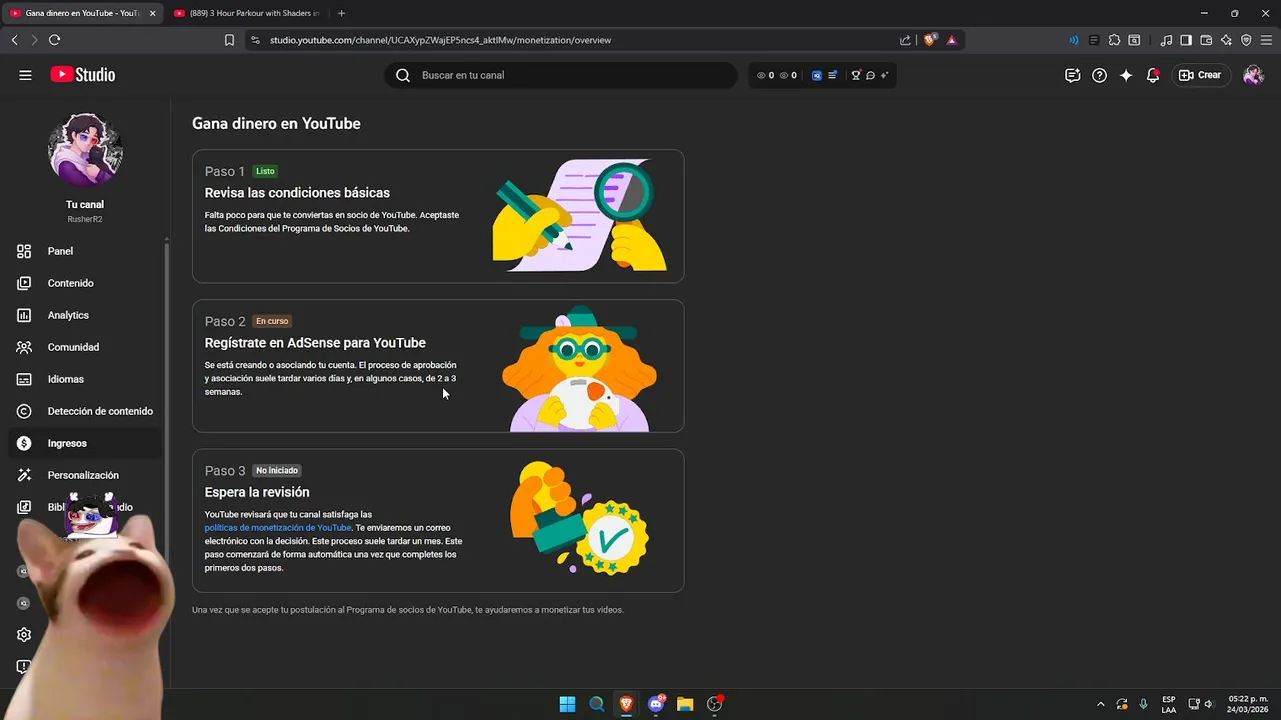Open Detección de contenido in the sidebar
1281x720 pixels.
(x=84, y=411)
